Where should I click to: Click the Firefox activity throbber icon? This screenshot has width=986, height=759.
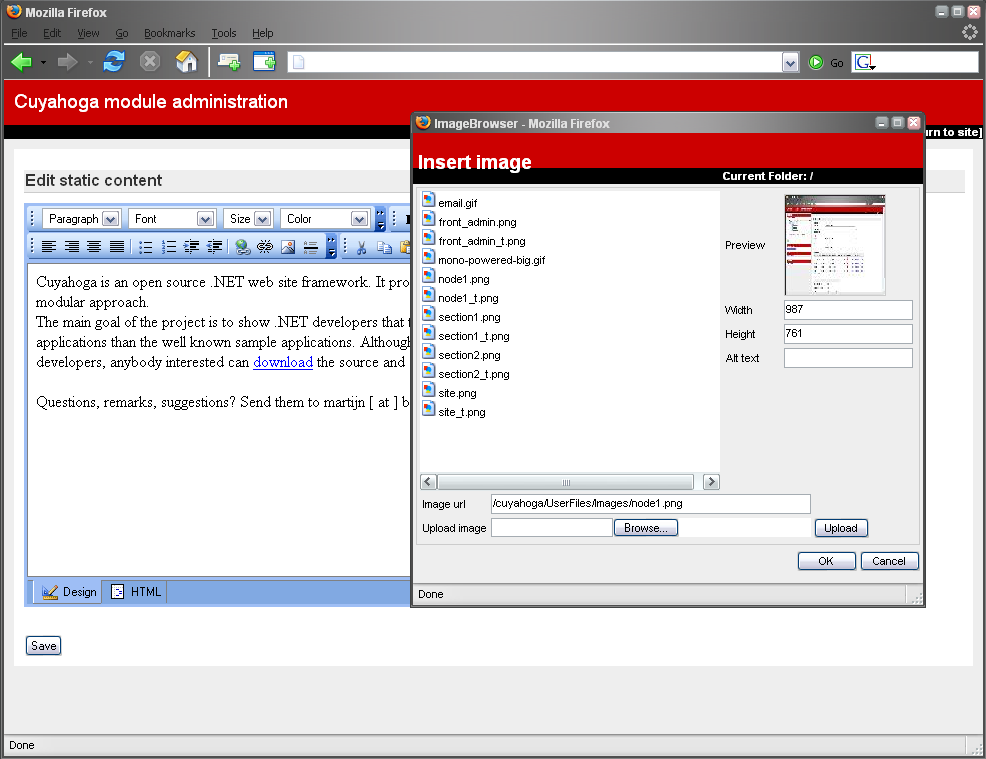point(970,32)
